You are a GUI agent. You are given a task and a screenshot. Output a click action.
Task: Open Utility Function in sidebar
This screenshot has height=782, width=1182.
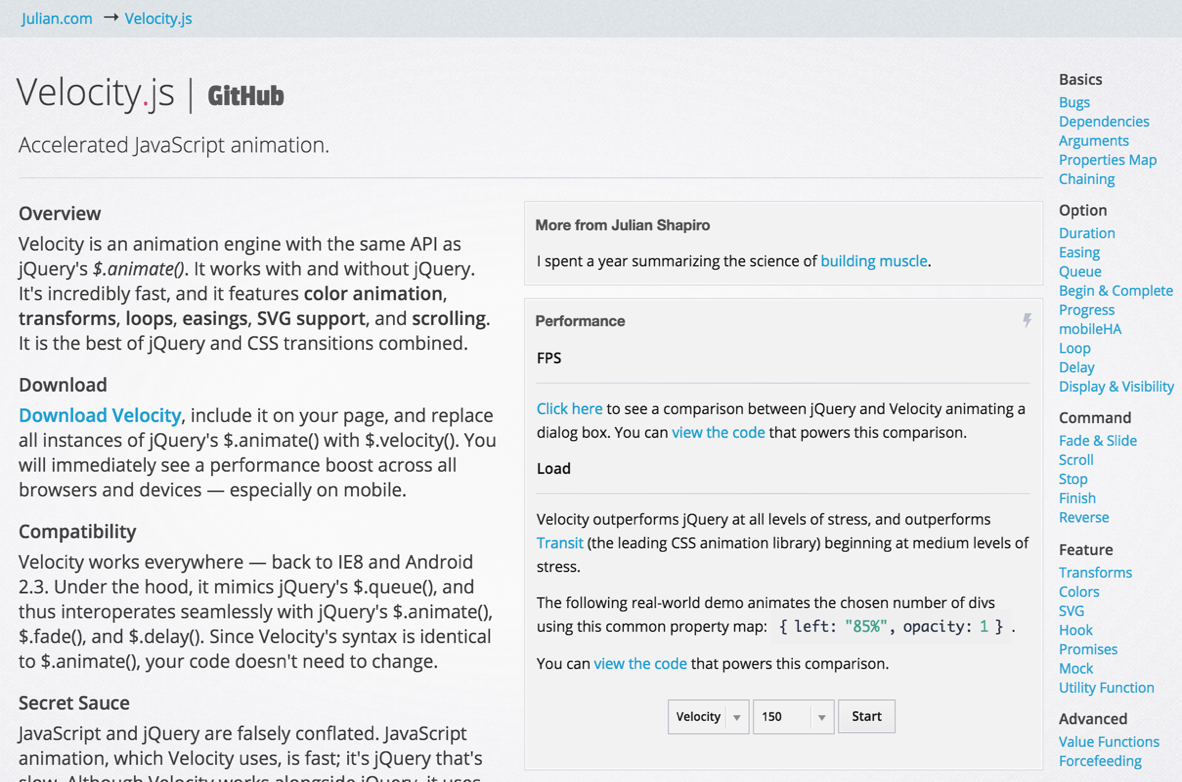point(1106,687)
